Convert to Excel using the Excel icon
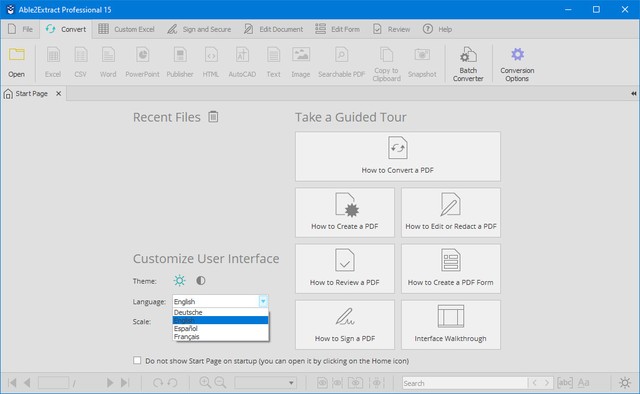 pos(53,55)
